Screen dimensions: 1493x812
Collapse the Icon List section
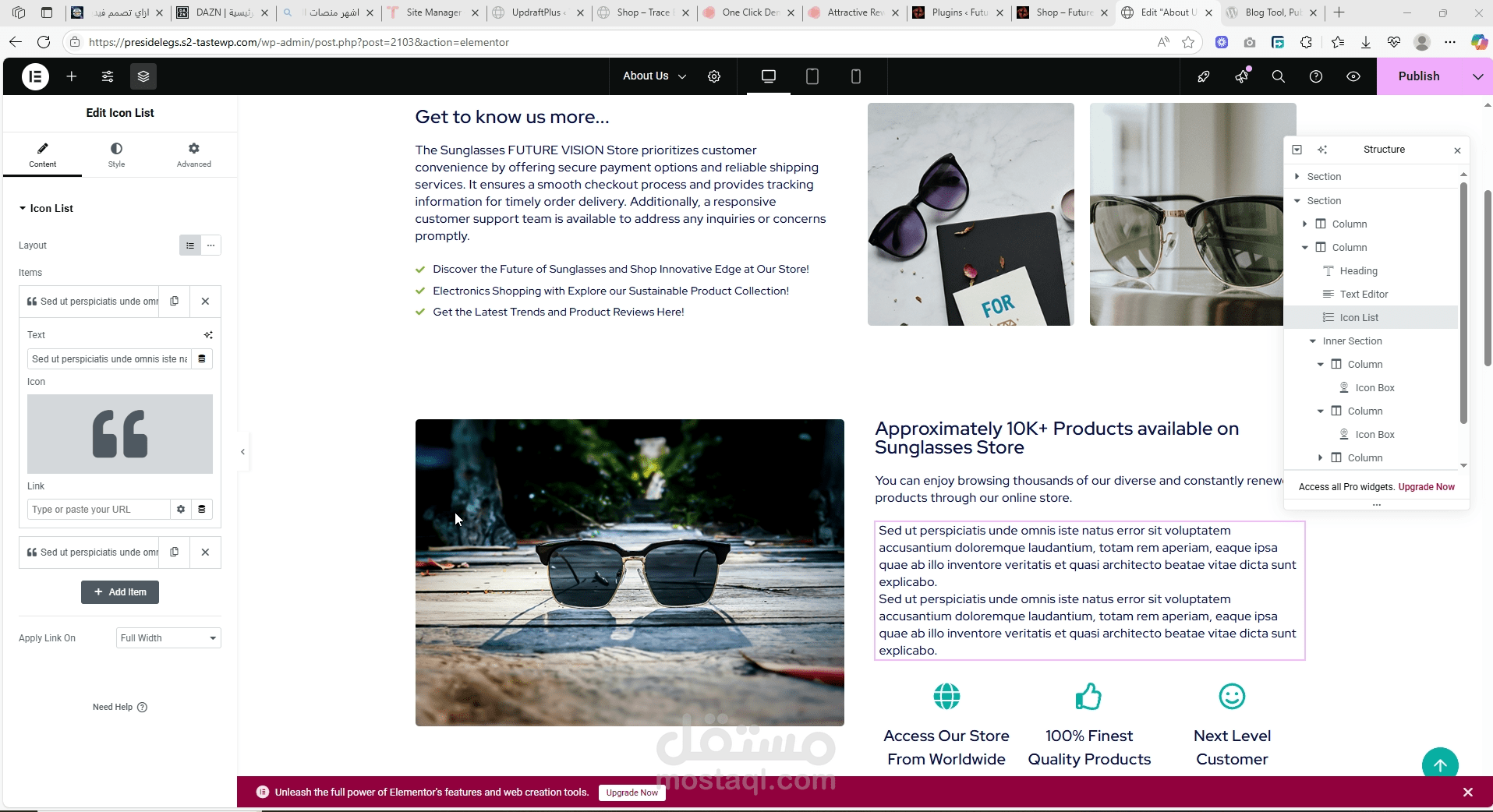[46, 209]
